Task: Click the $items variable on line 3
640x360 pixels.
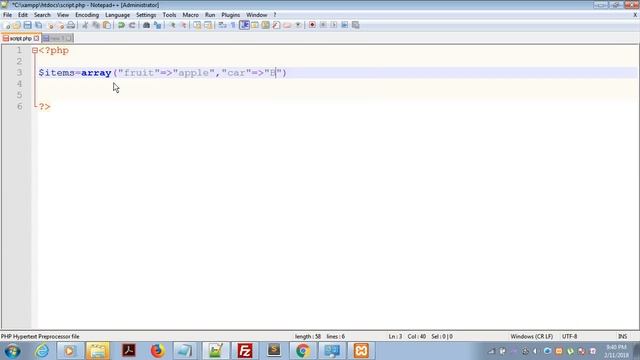Action: [57, 73]
